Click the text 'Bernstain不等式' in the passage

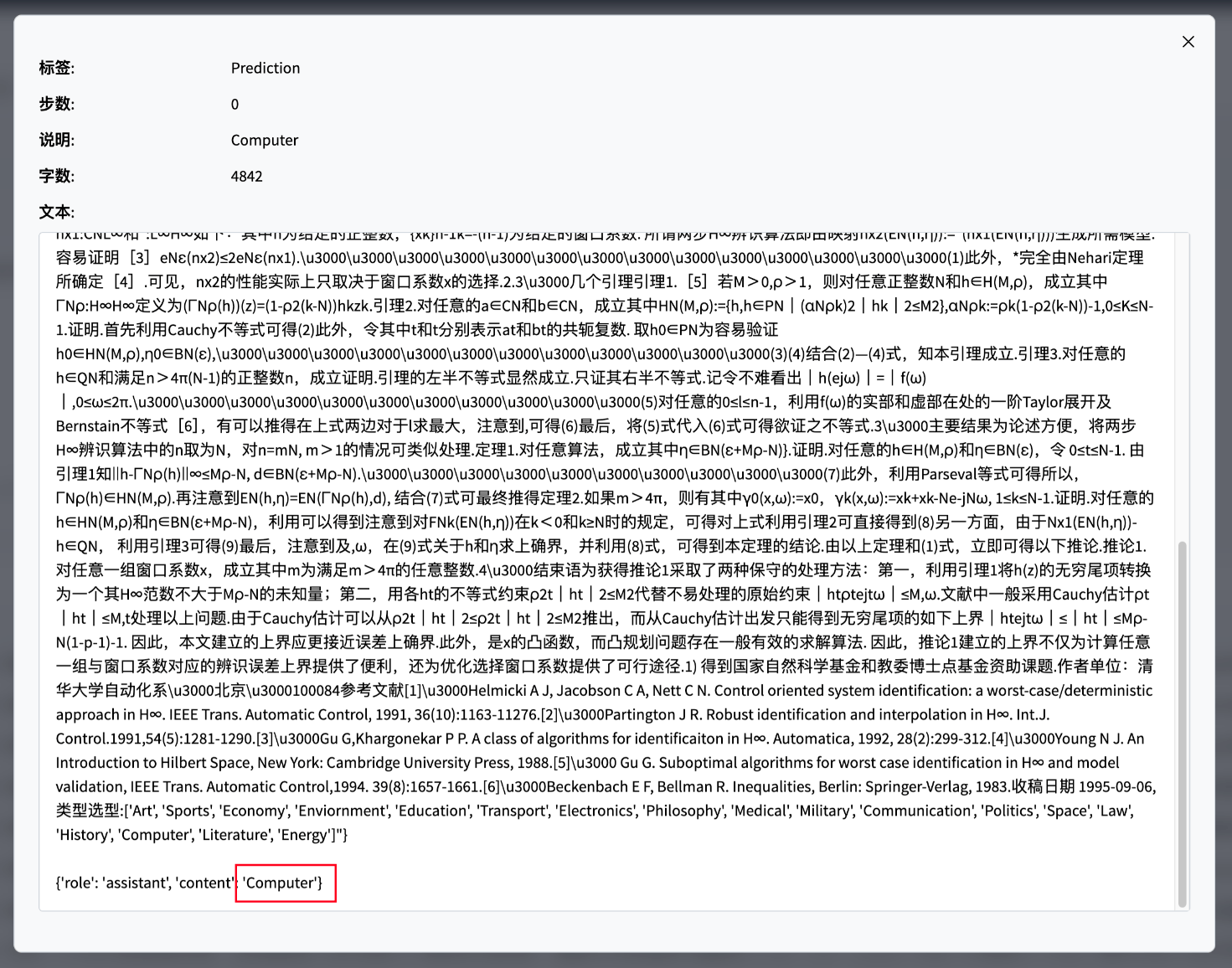(x=111, y=426)
